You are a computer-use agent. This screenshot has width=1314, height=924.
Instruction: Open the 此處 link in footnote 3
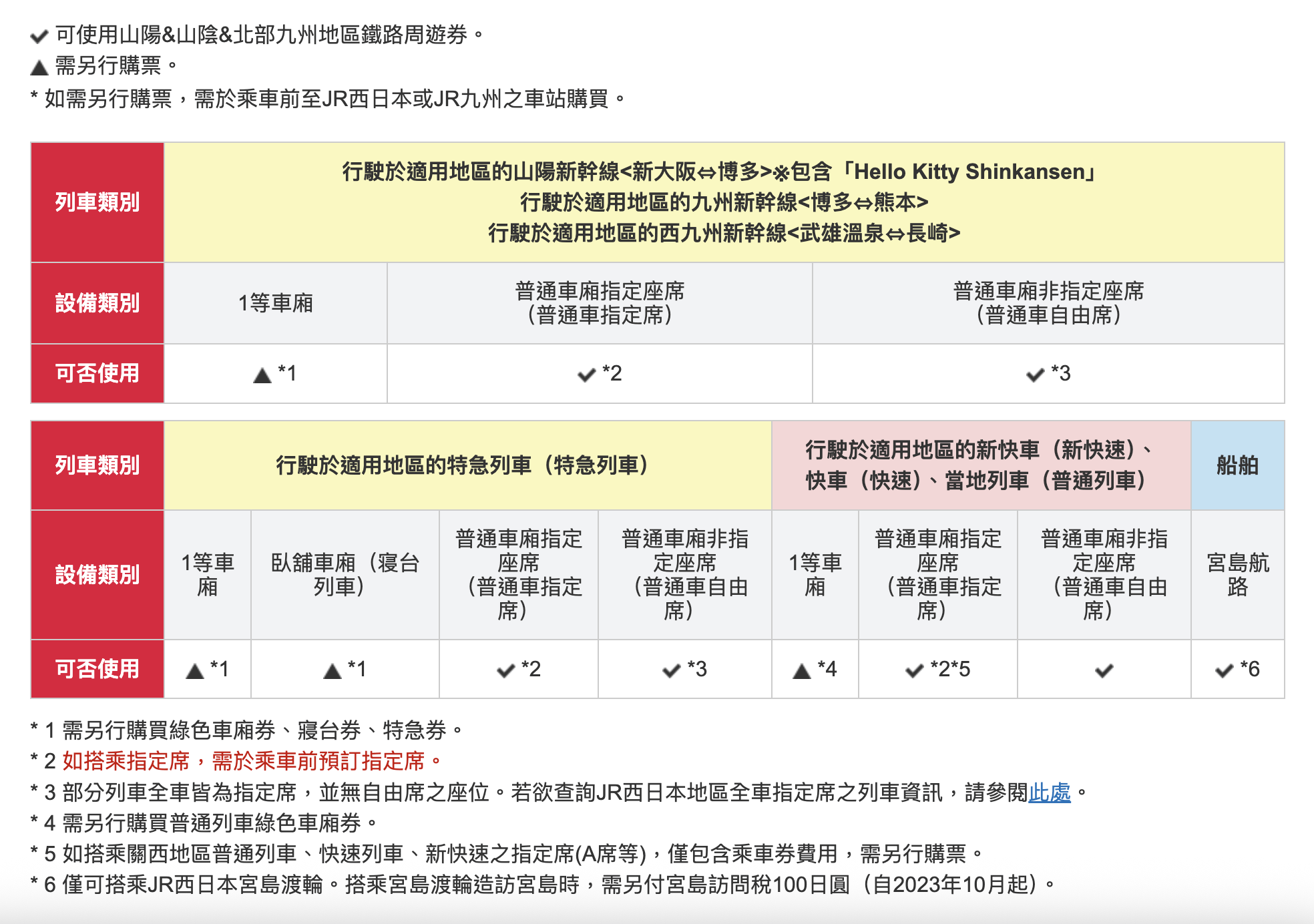(1049, 792)
